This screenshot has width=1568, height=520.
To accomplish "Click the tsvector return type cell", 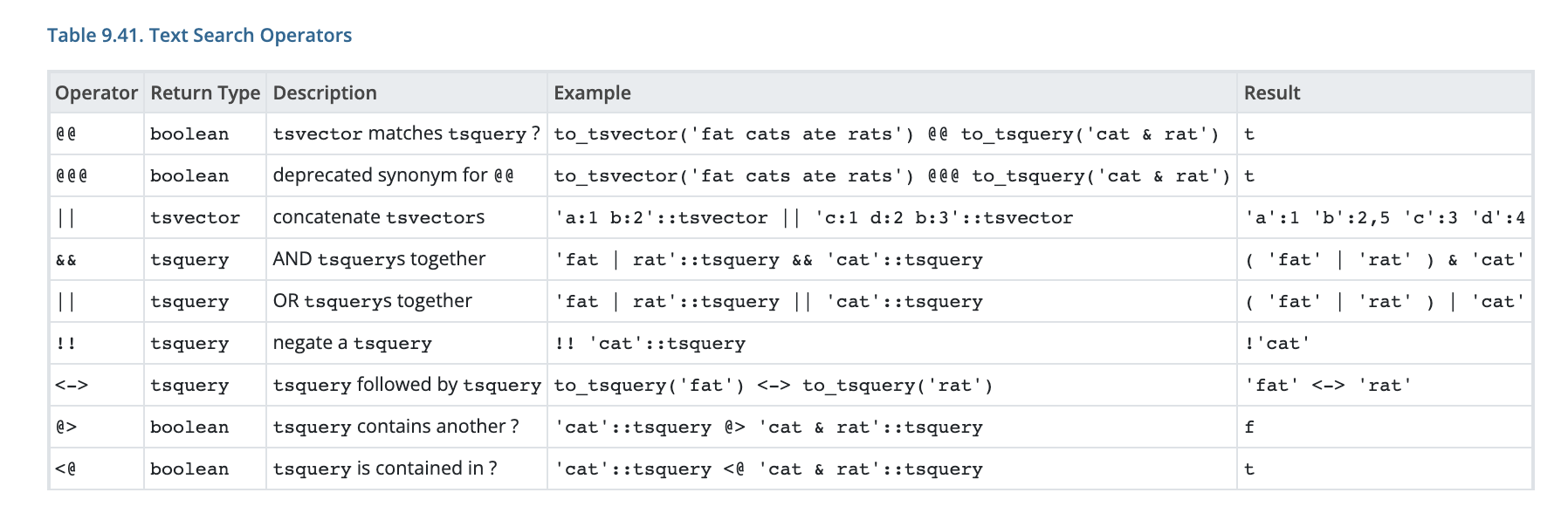I will (205, 218).
